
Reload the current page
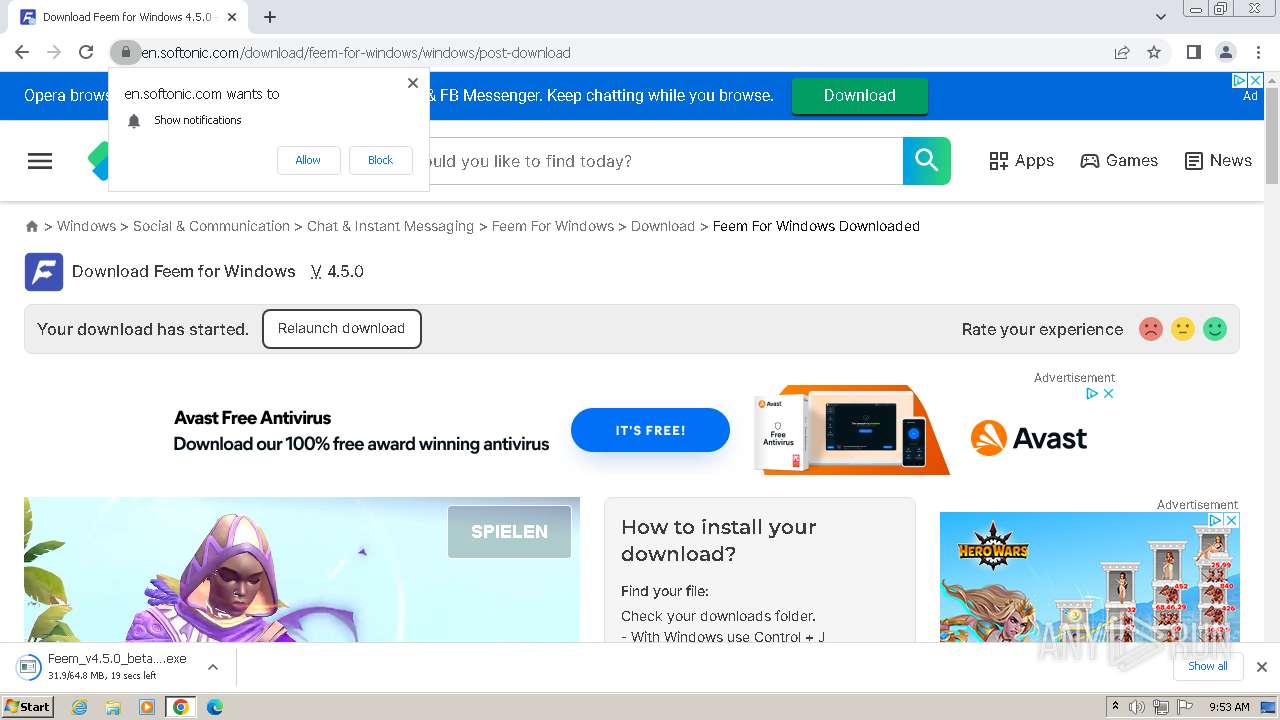86,52
